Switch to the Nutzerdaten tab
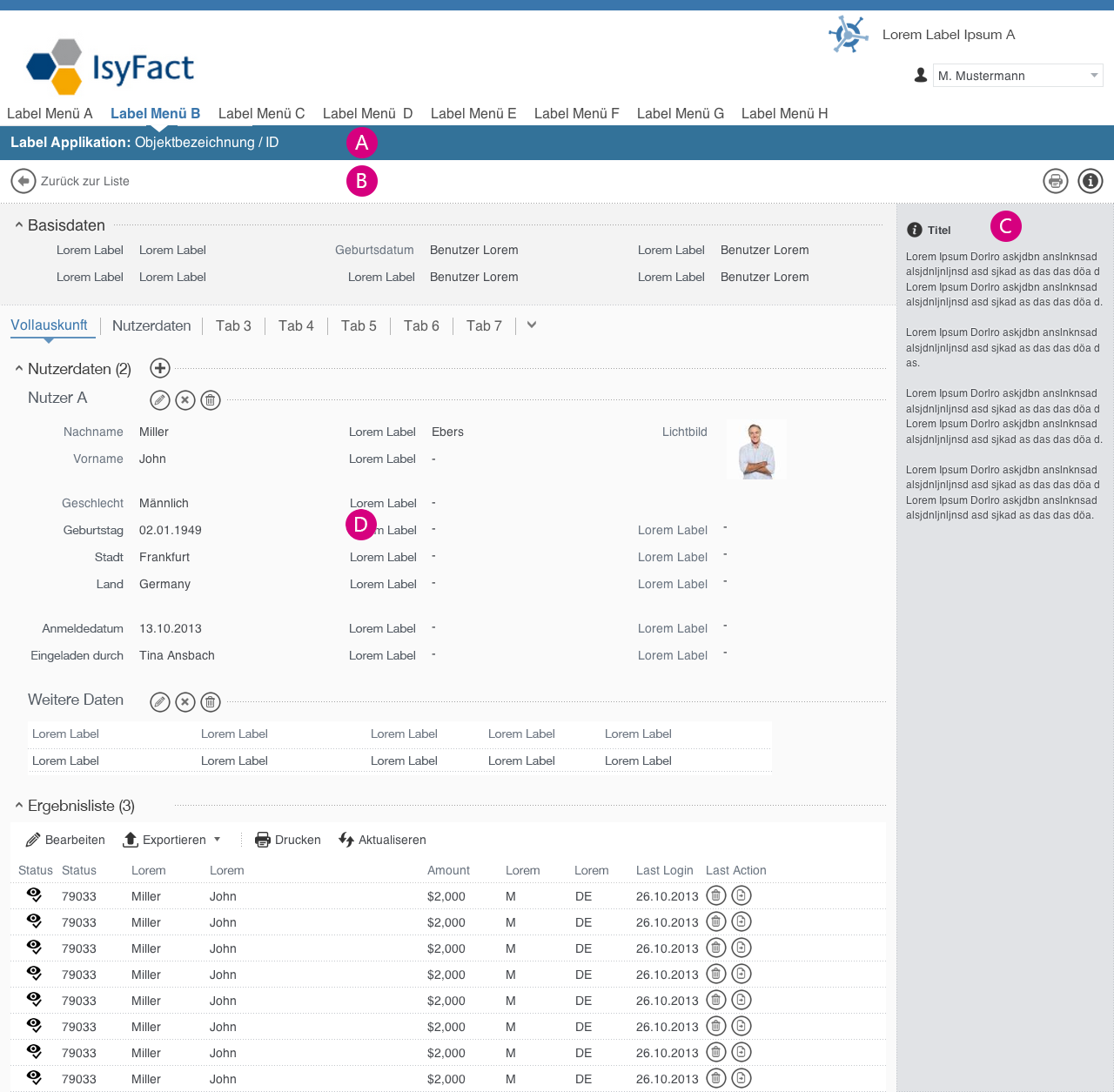 coord(151,325)
